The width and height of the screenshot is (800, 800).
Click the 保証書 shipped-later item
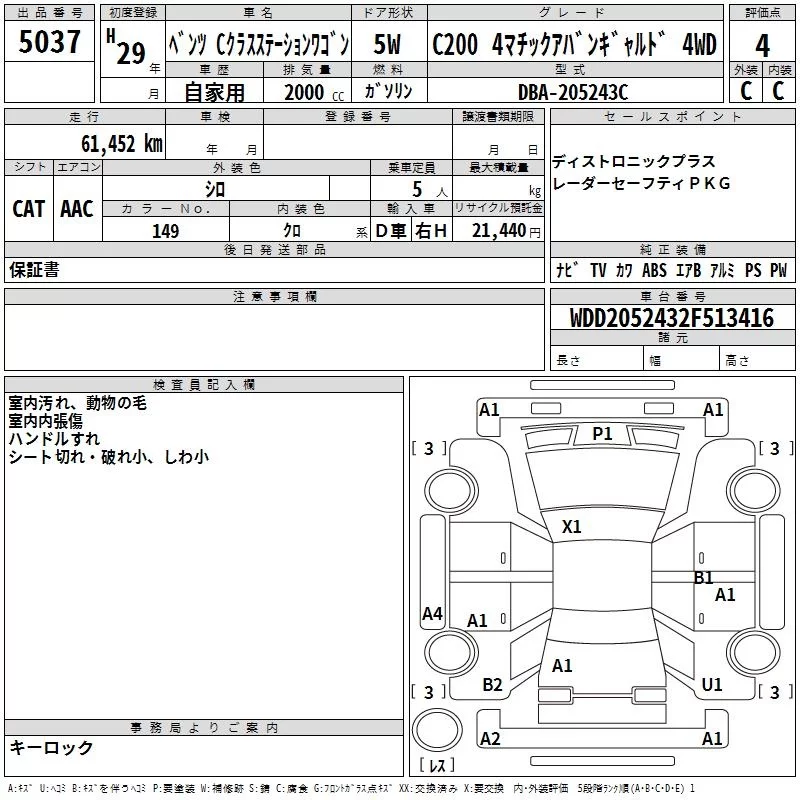tap(34, 269)
